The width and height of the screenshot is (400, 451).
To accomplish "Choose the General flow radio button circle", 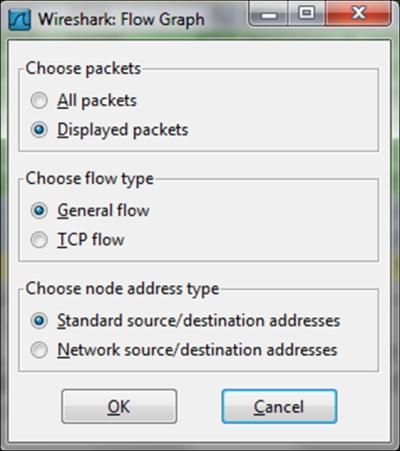I will (39, 210).
